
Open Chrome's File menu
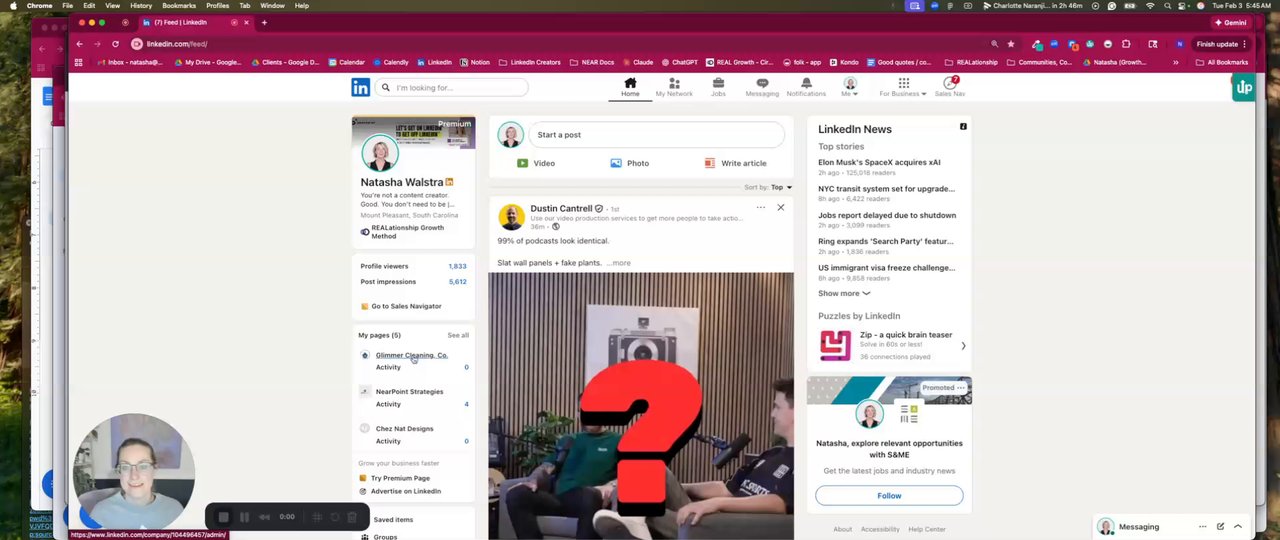[67, 6]
